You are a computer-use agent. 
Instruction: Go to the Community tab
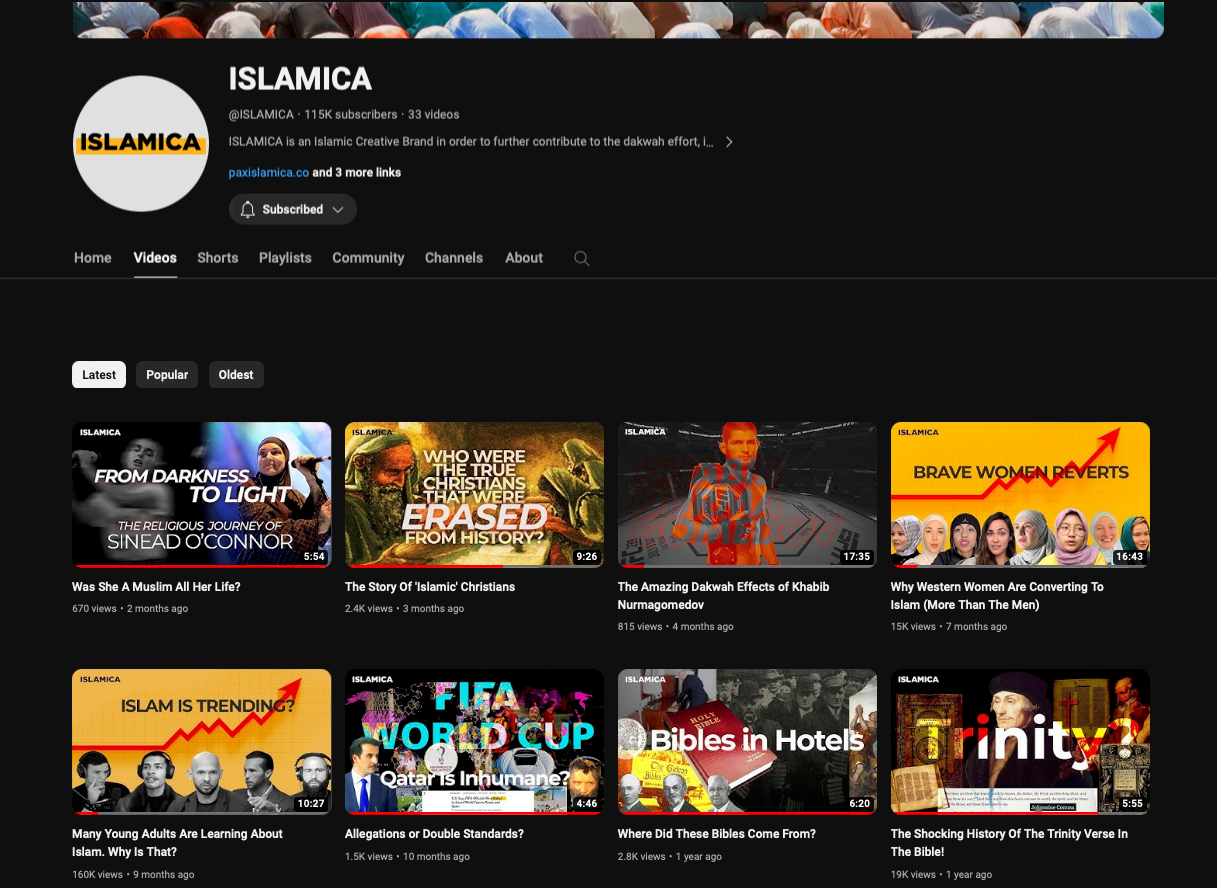[368, 258]
